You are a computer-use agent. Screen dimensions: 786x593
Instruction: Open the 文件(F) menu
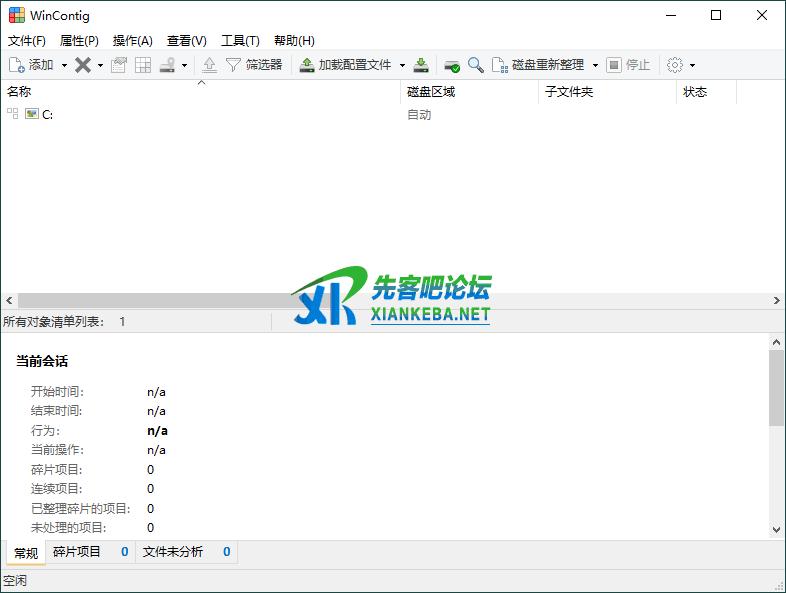tap(27, 41)
